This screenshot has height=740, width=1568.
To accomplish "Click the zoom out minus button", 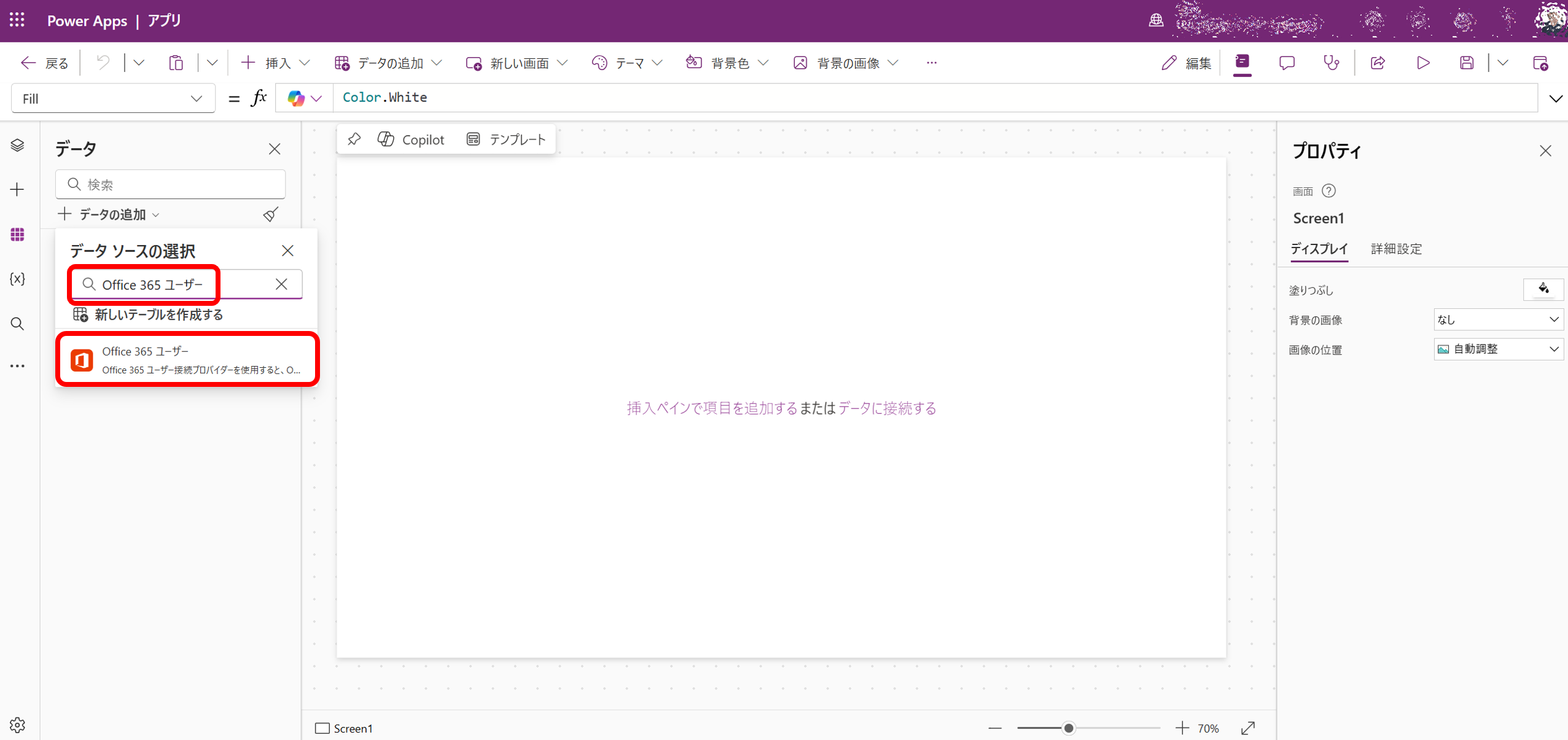I will pyautogui.click(x=995, y=728).
